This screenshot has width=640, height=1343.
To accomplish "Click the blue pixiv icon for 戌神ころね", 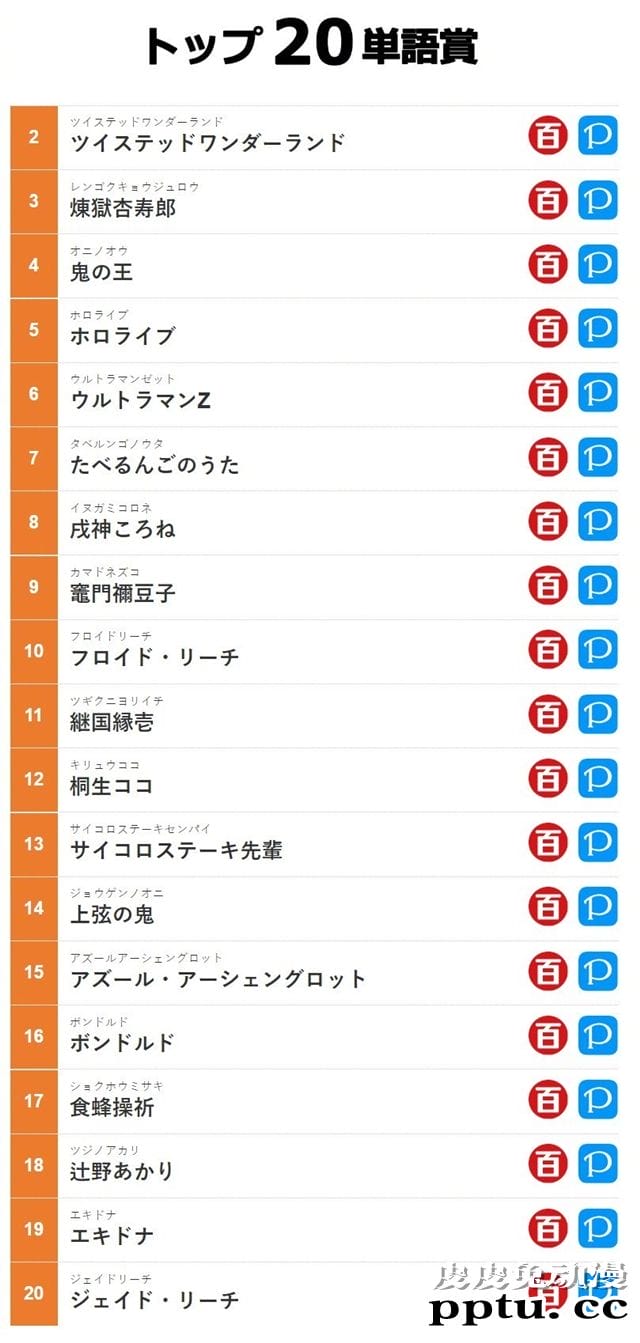I will 598,522.
